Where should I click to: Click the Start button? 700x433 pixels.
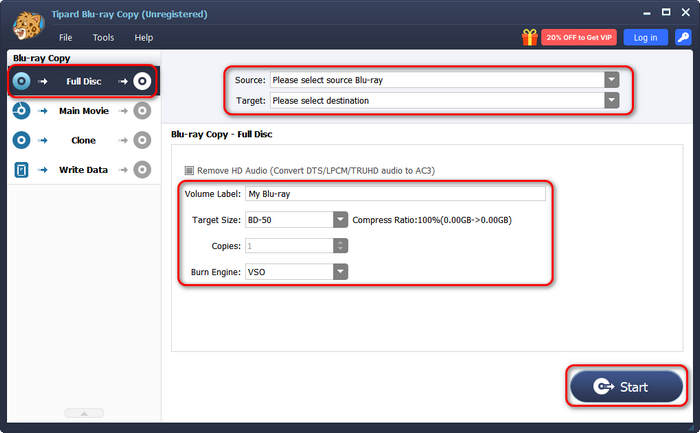pyautogui.click(x=626, y=387)
